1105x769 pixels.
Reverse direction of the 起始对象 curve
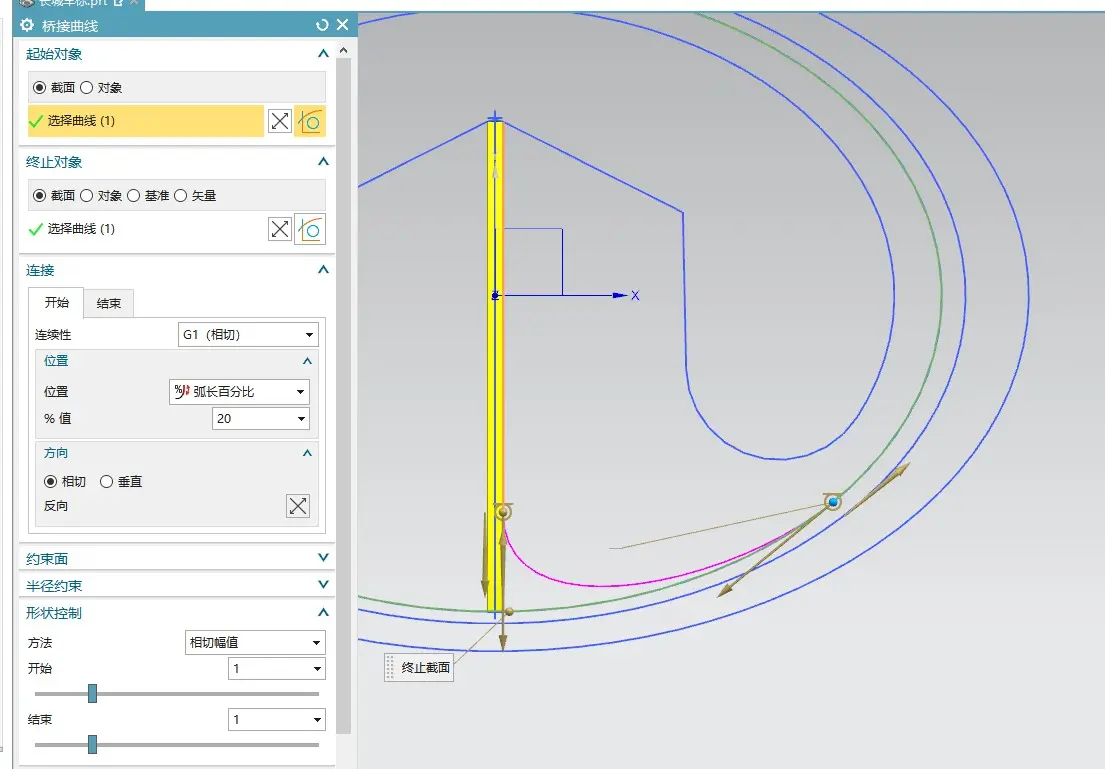[280, 121]
